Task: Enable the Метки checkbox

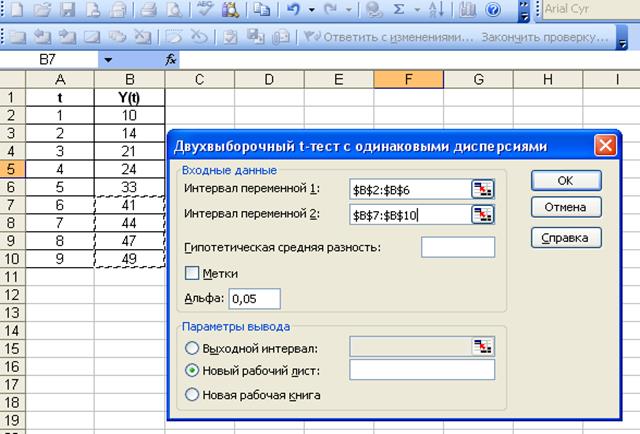Action: click(x=193, y=273)
